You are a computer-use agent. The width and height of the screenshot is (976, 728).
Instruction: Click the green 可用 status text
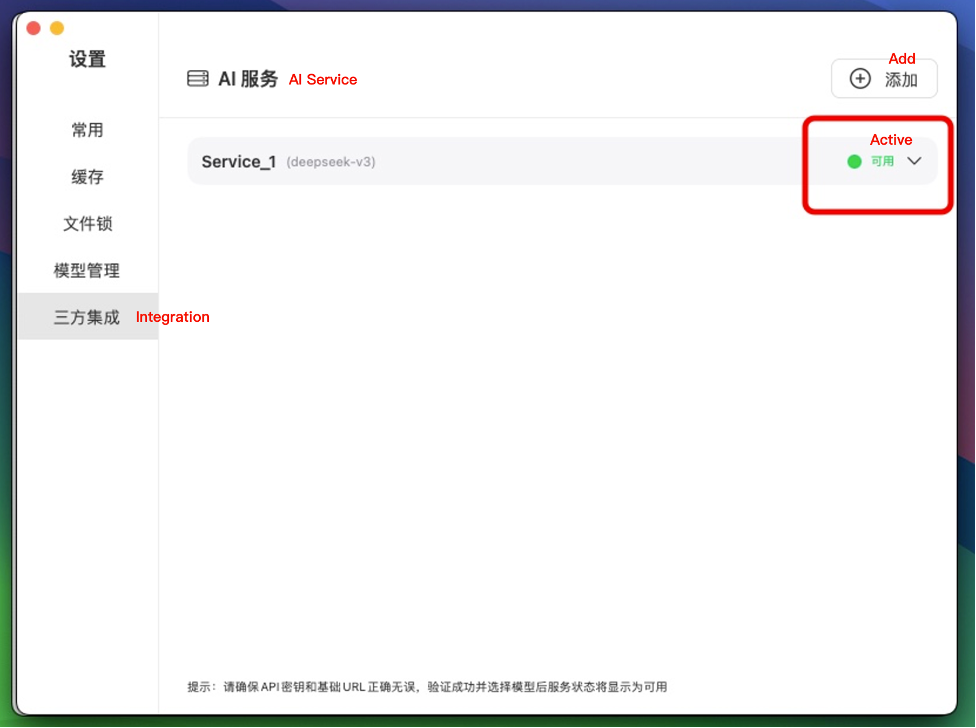click(882, 161)
